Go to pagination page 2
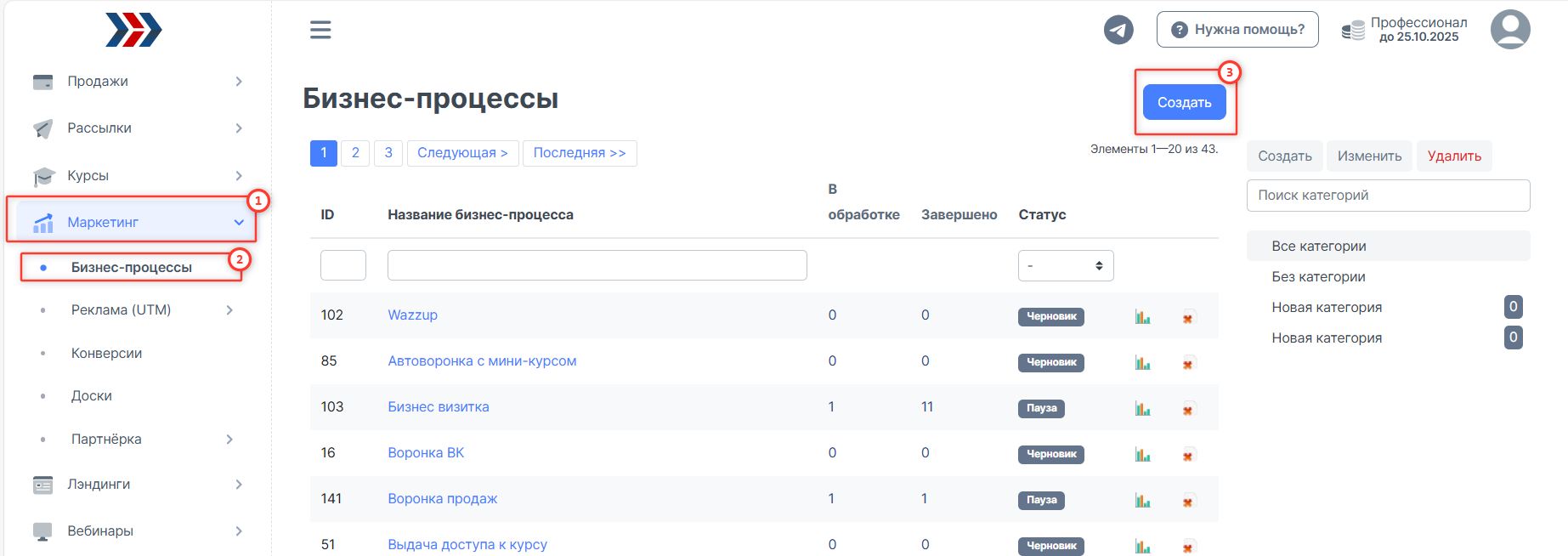Viewport: 1568px width, 556px height. pos(355,153)
